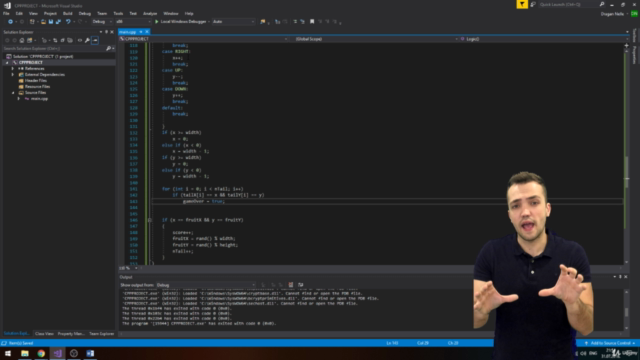Open the CPPPROJECT navigation bar dropdown
640x360 pixels.
(x=203, y=39)
